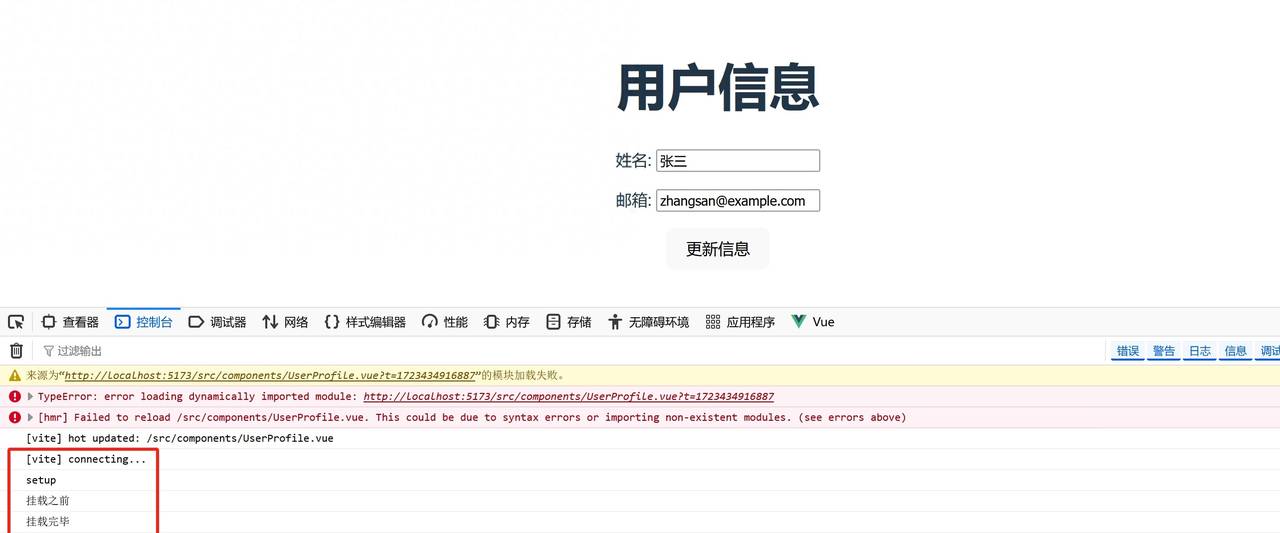Click the 用户信息 page heading
Image resolution: width=1280 pixels, height=533 pixels.
718,87
